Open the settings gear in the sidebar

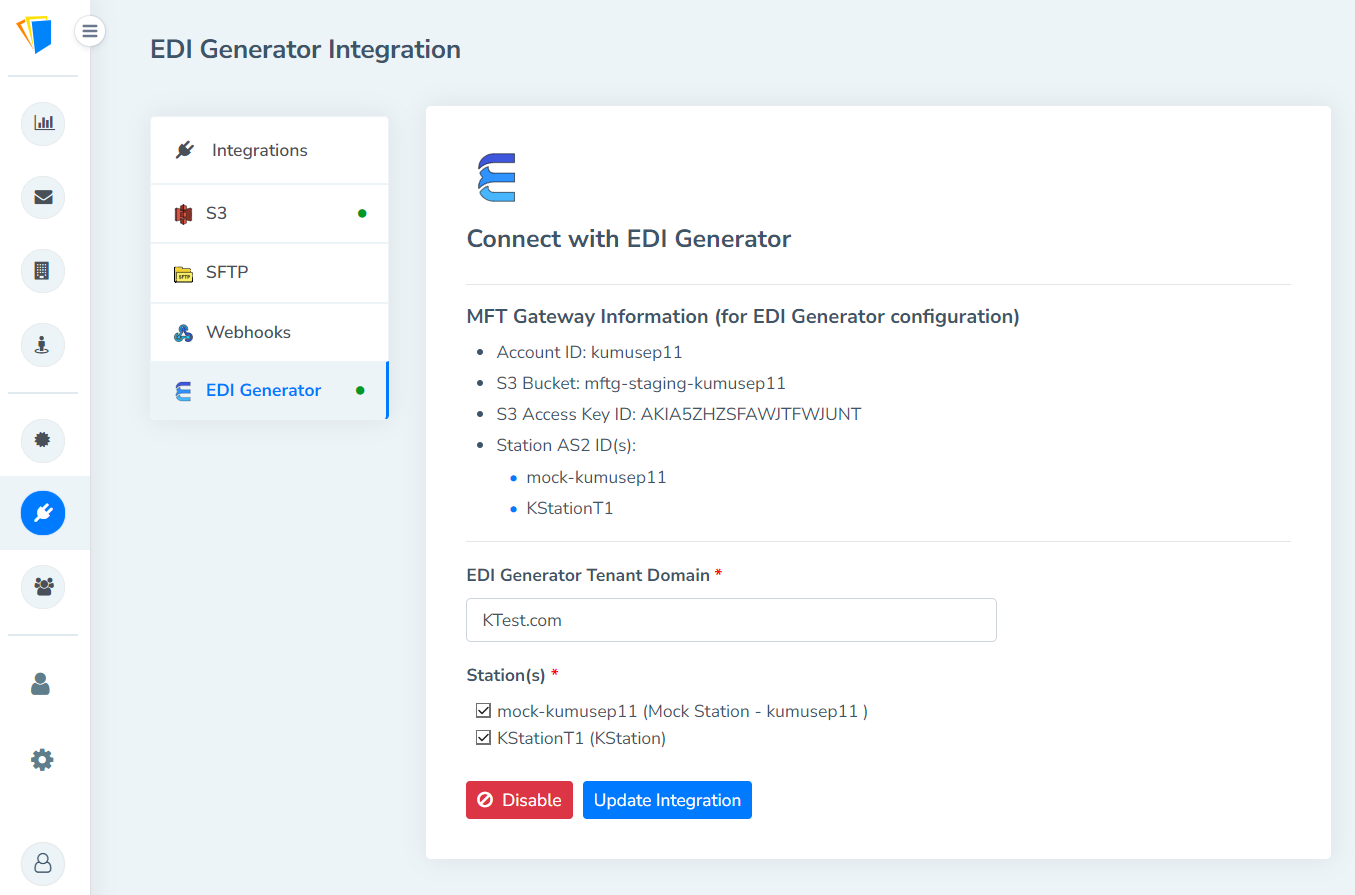point(41,760)
